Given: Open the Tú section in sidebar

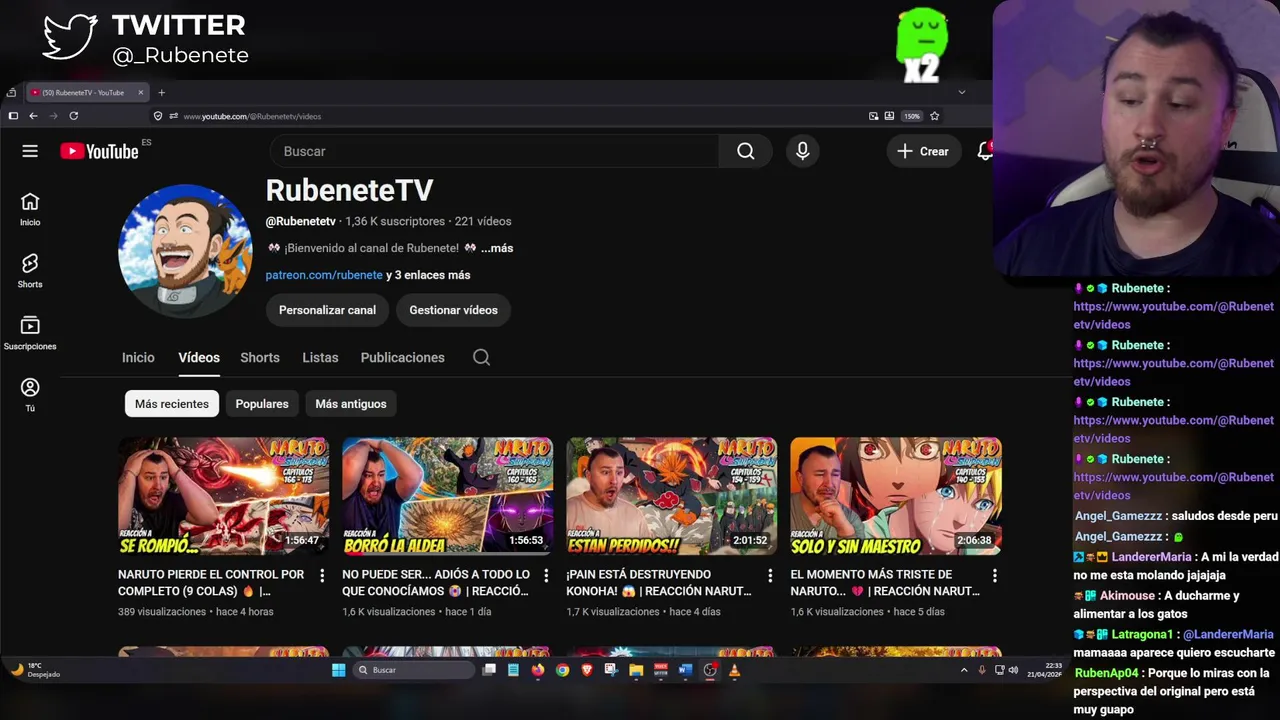Looking at the screenshot, I should click(x=30, y=394).
